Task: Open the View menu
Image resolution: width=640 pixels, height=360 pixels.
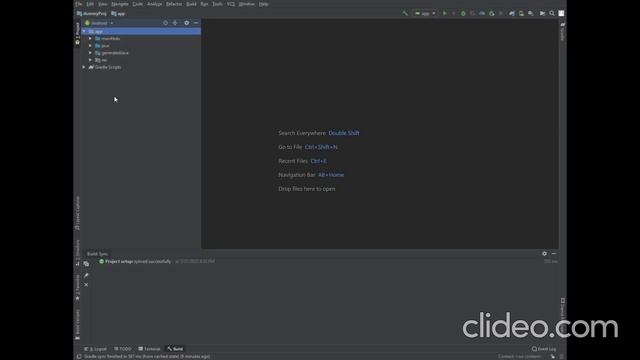Action: (102, 4)
